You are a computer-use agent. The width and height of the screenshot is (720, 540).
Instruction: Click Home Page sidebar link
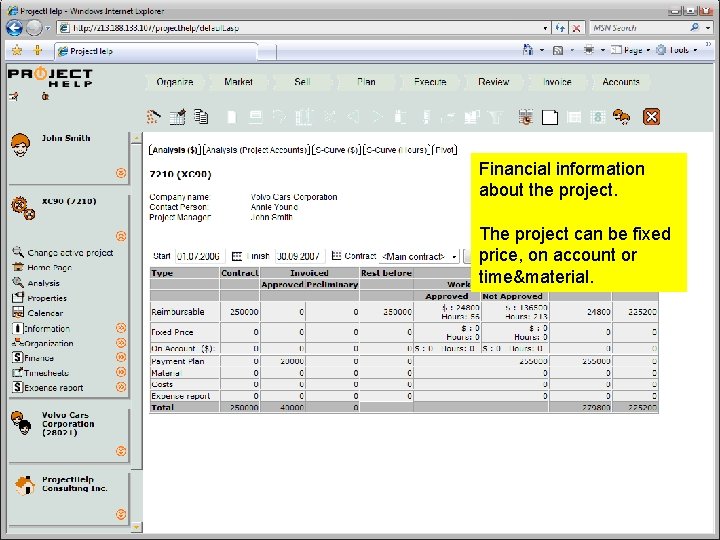coord(49,267)
